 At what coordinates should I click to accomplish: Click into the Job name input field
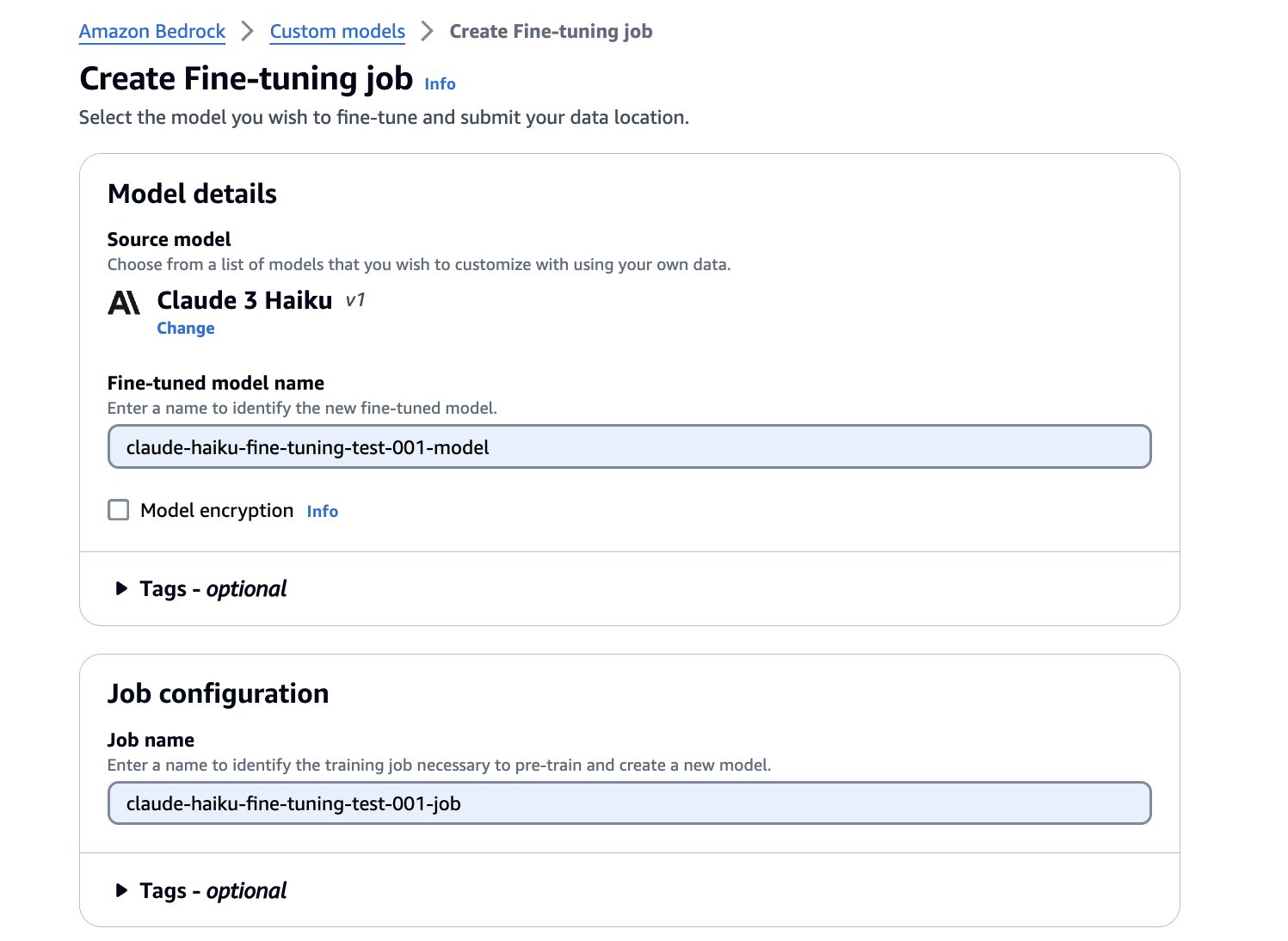click(x=629, y=804)
